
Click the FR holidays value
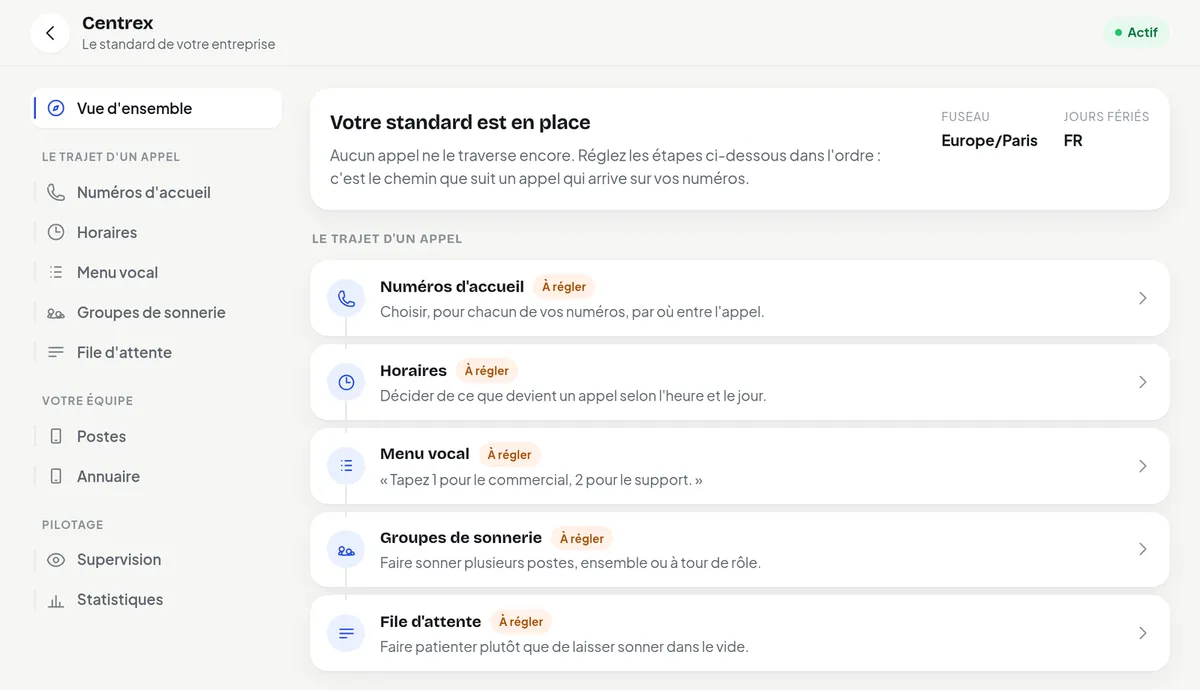tap(1073, 141)
